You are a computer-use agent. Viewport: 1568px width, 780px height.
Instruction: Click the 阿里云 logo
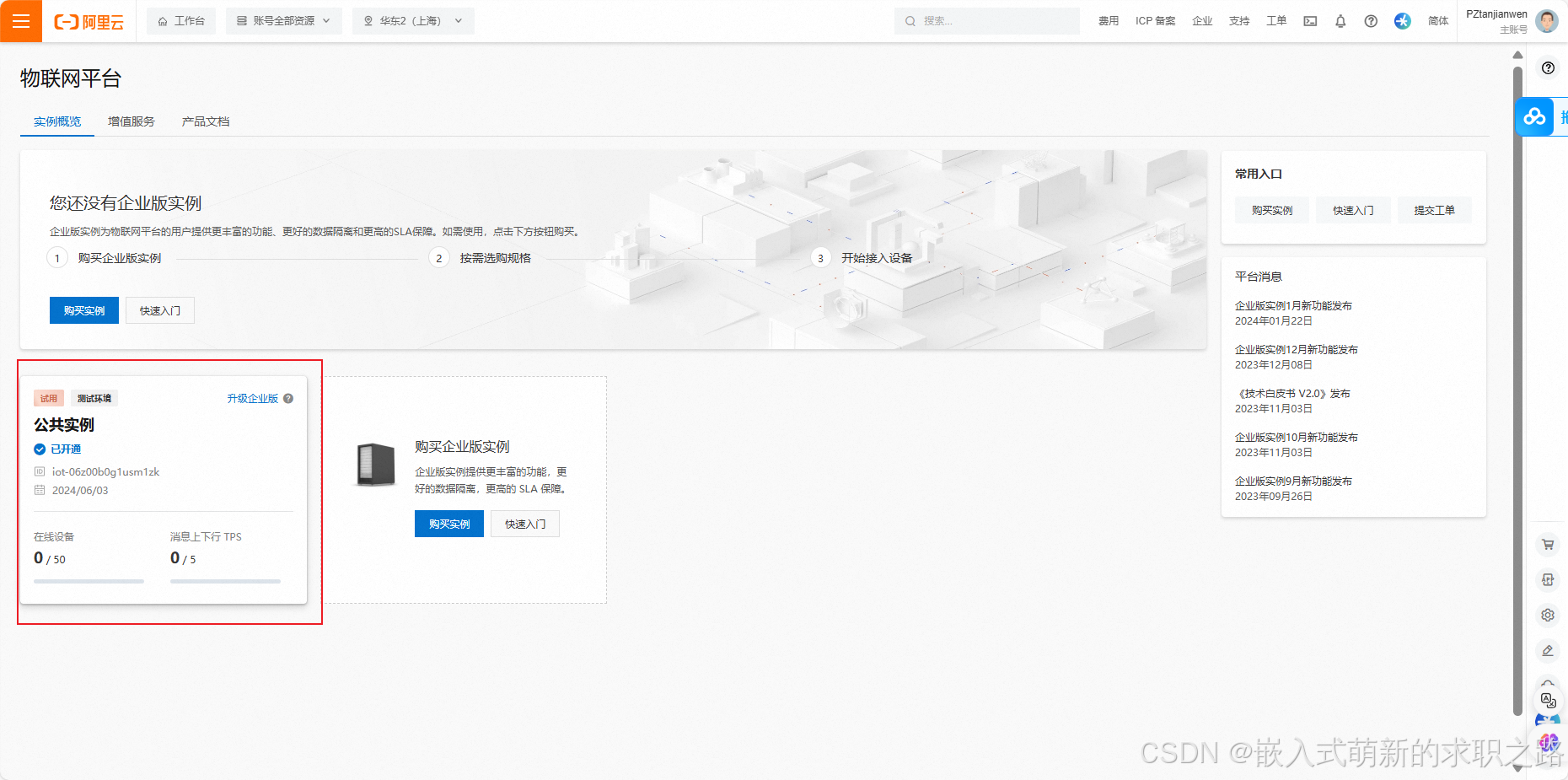point(89,22)
